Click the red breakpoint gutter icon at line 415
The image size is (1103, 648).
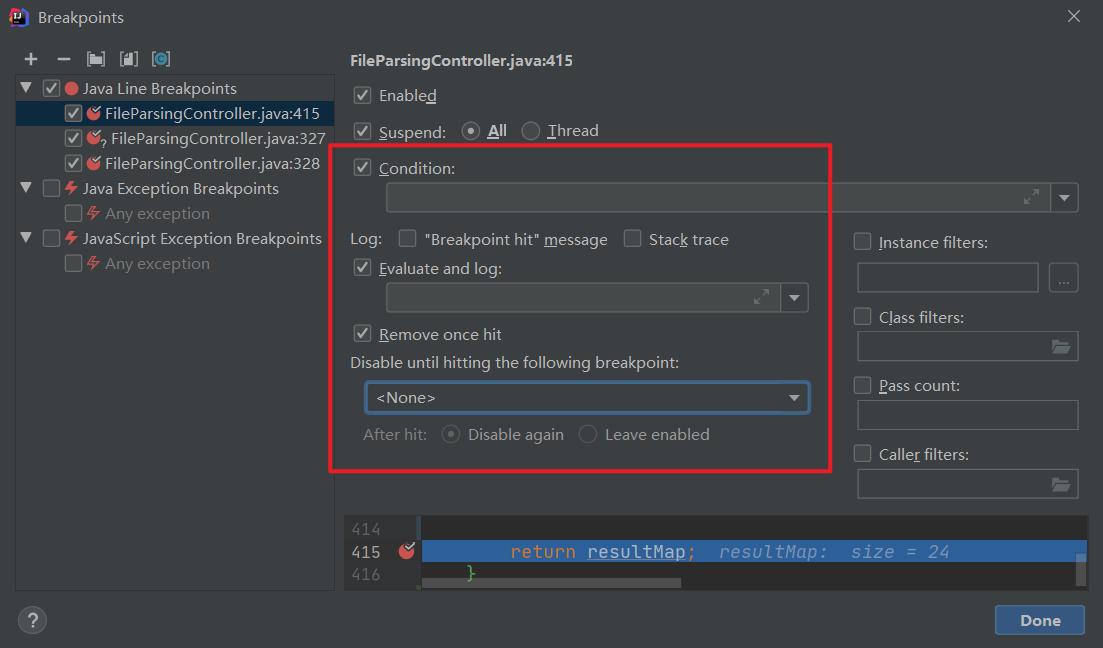pyautogui.click(x=405, y=551)
